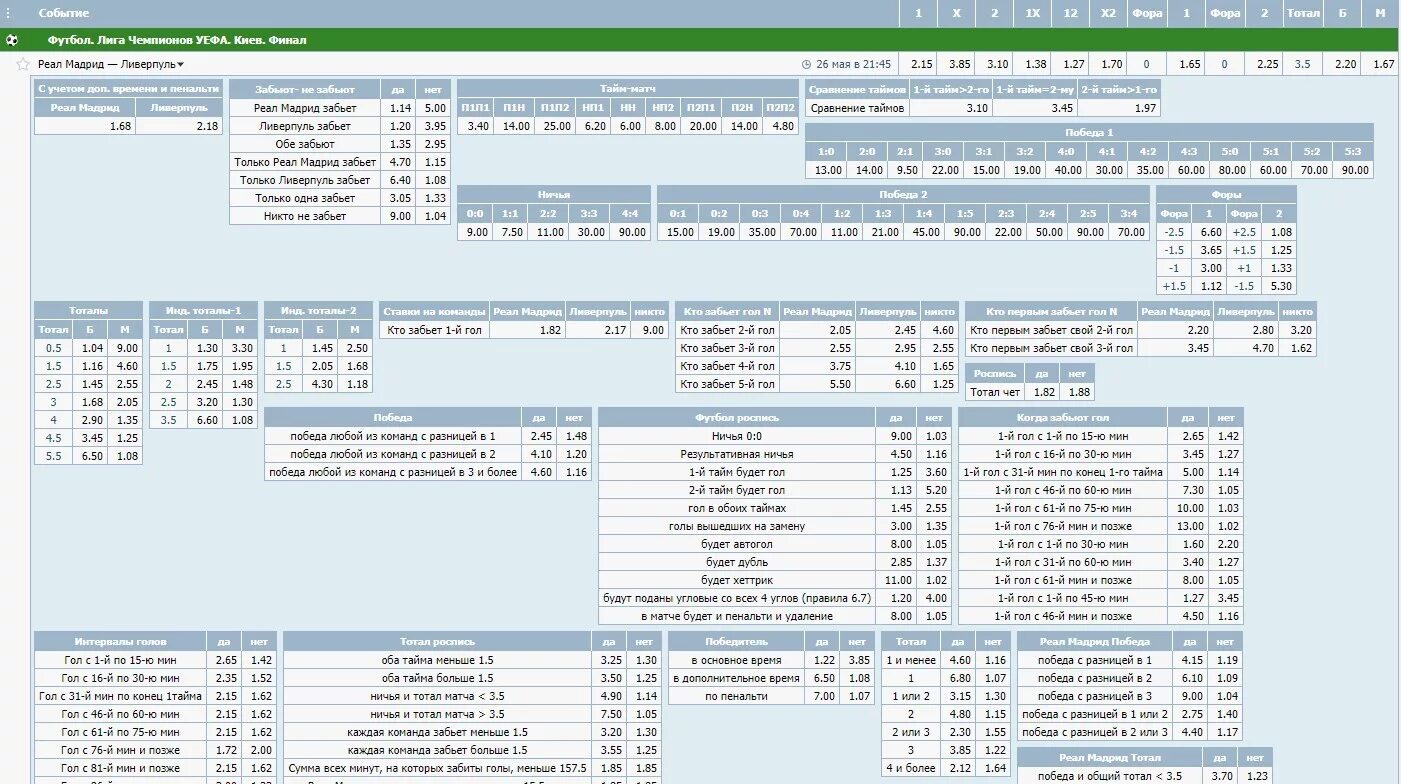Click the 1X column header in the top bar

[x=1033, y=13]
